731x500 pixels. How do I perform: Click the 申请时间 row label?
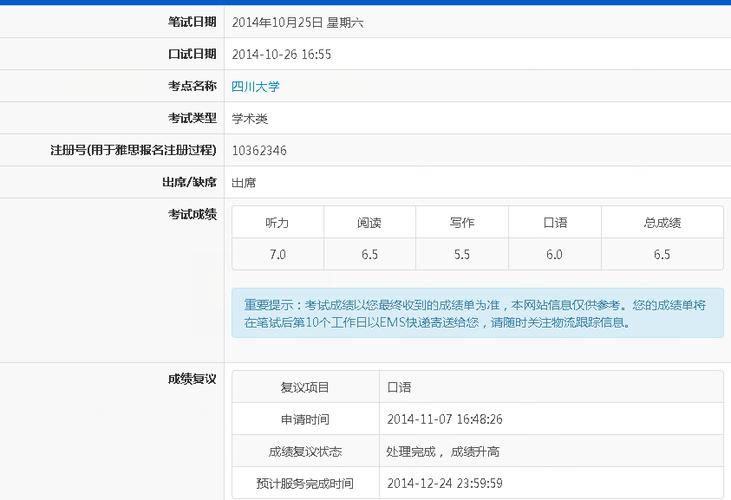[x=305, y=419]
